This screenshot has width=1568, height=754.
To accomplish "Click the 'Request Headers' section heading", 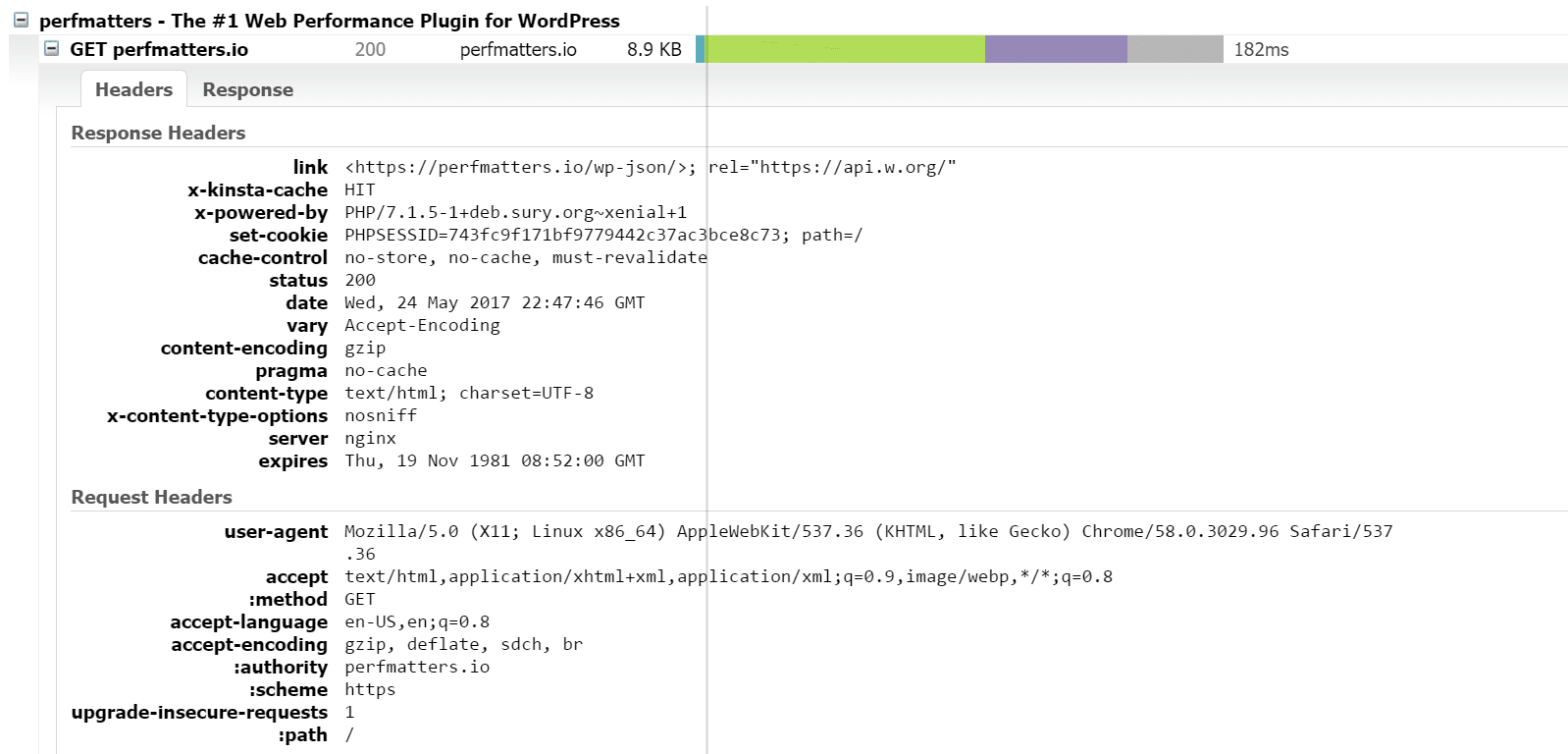I will 151,497.
